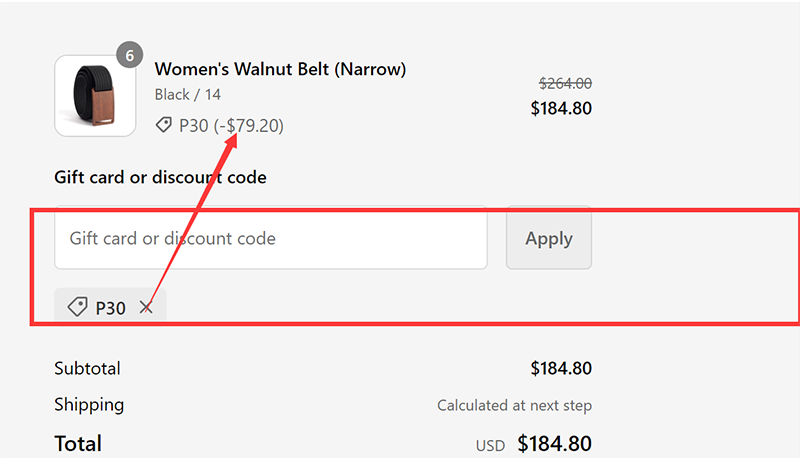
Task: Click the crossed-out $264.00 original price
Action: [x=565, y=84]
